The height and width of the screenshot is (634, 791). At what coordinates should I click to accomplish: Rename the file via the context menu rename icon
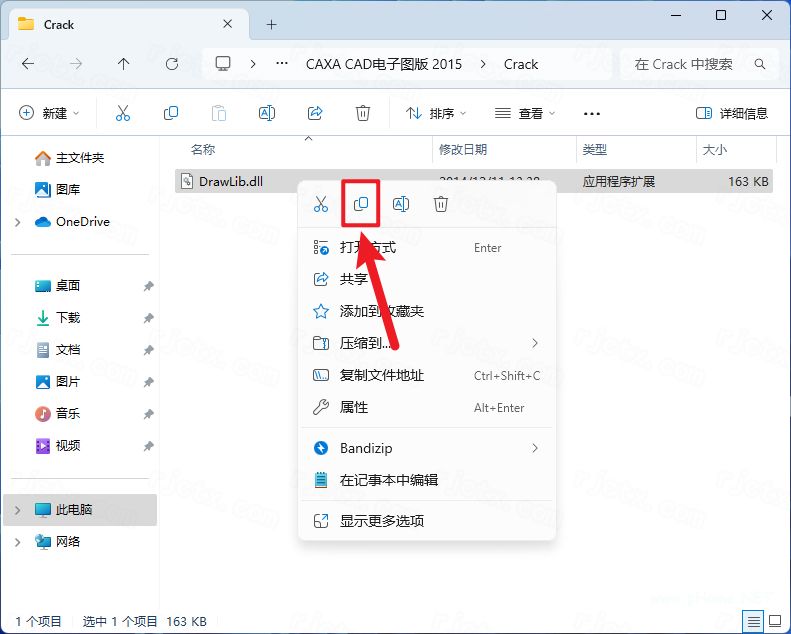pyautogui.click(x=401, y=204)
